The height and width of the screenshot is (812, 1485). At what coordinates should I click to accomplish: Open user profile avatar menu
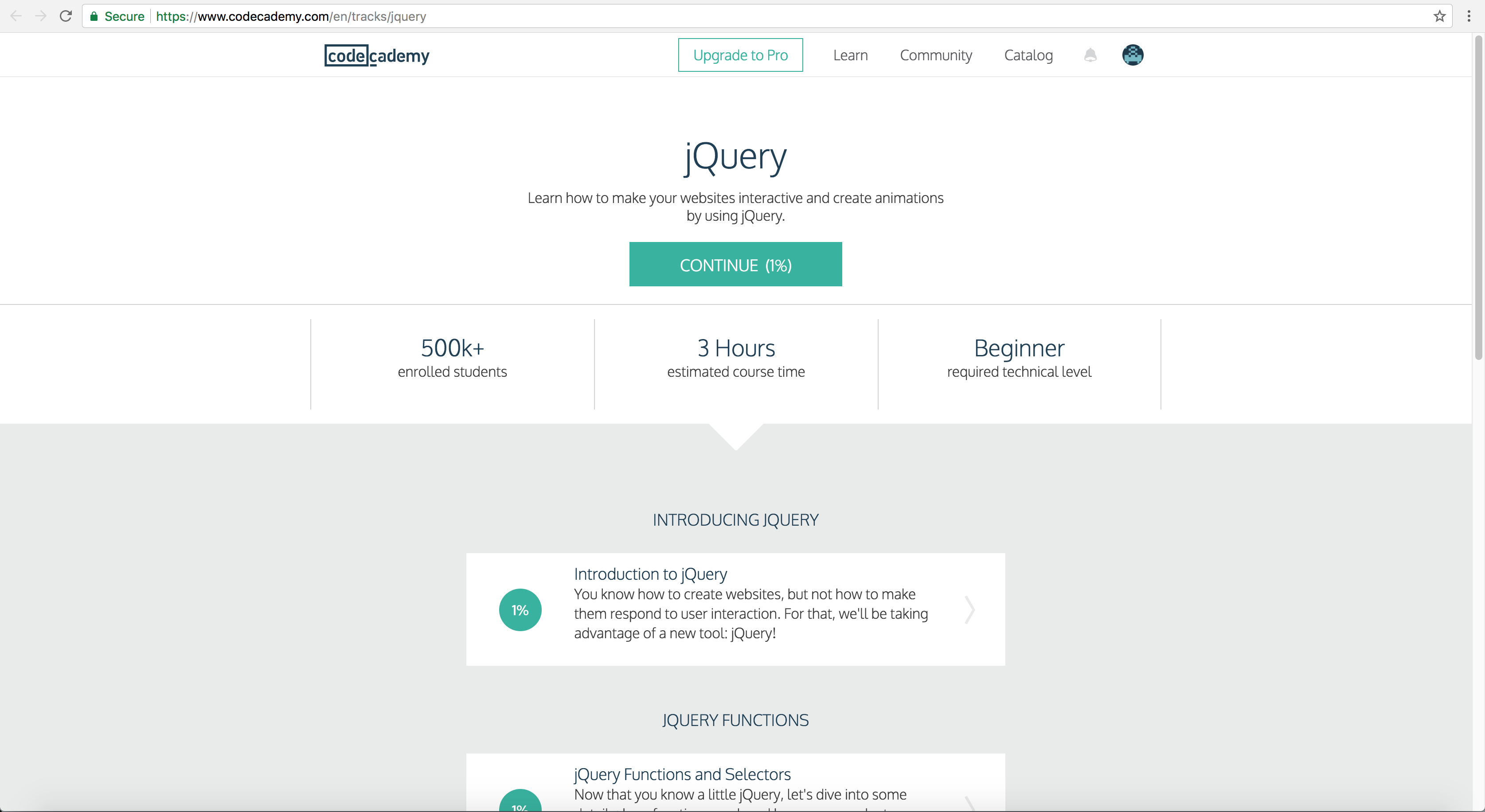click(1133, 55)
